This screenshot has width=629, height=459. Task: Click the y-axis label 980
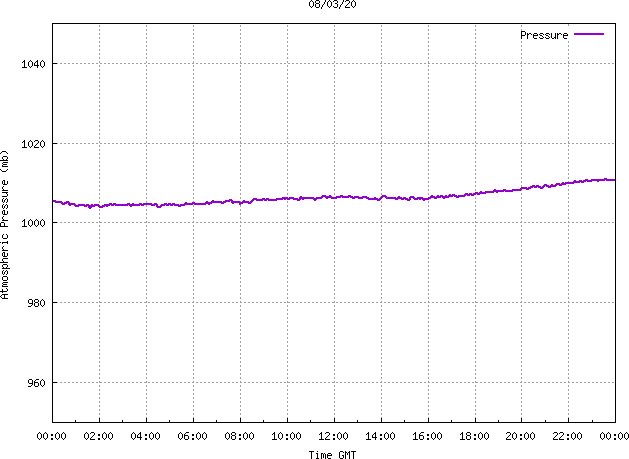[x=36, y=303]
